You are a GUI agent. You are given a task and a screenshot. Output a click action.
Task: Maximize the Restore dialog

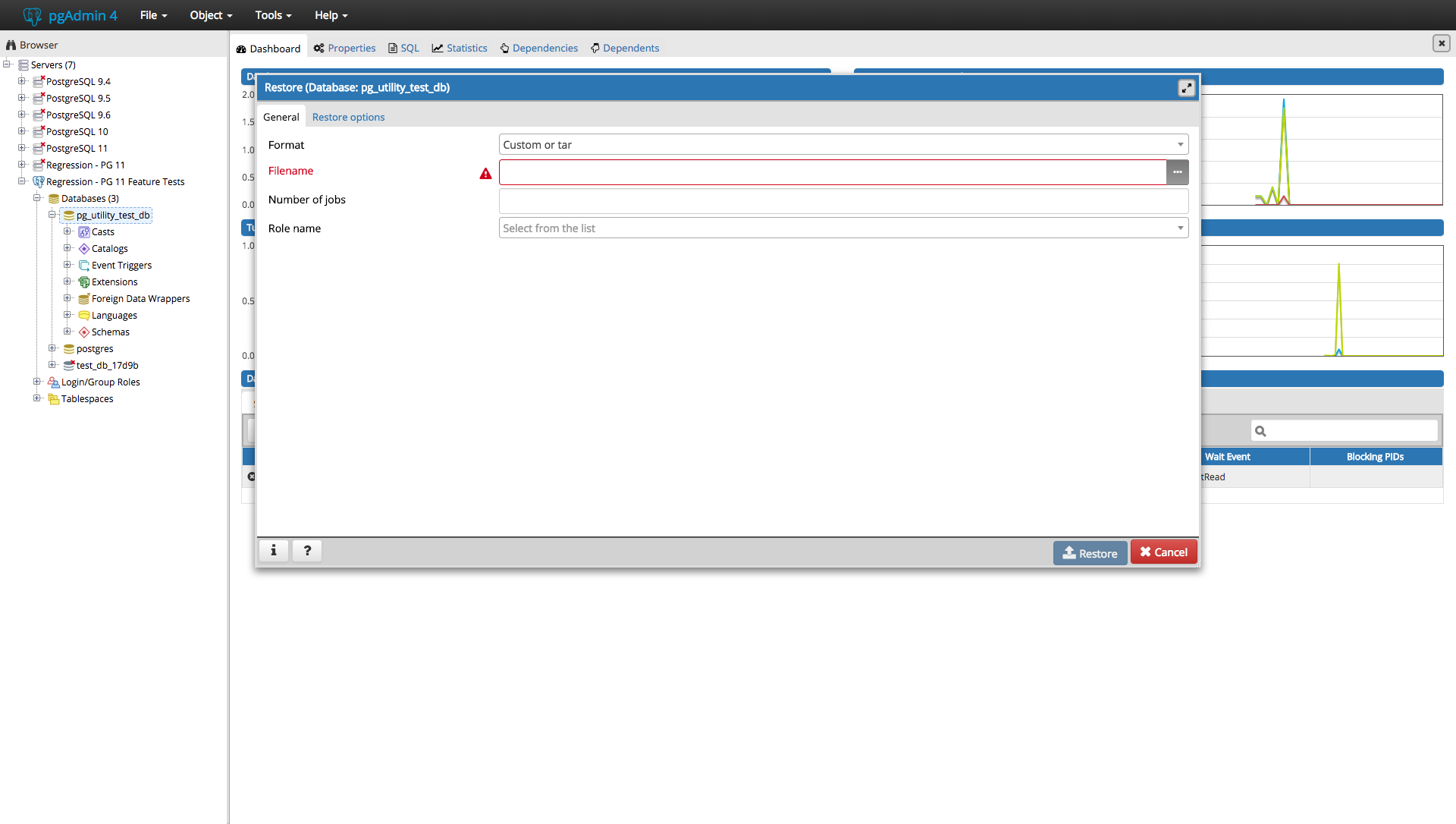pyautogui.click(x=1186, y=88)
